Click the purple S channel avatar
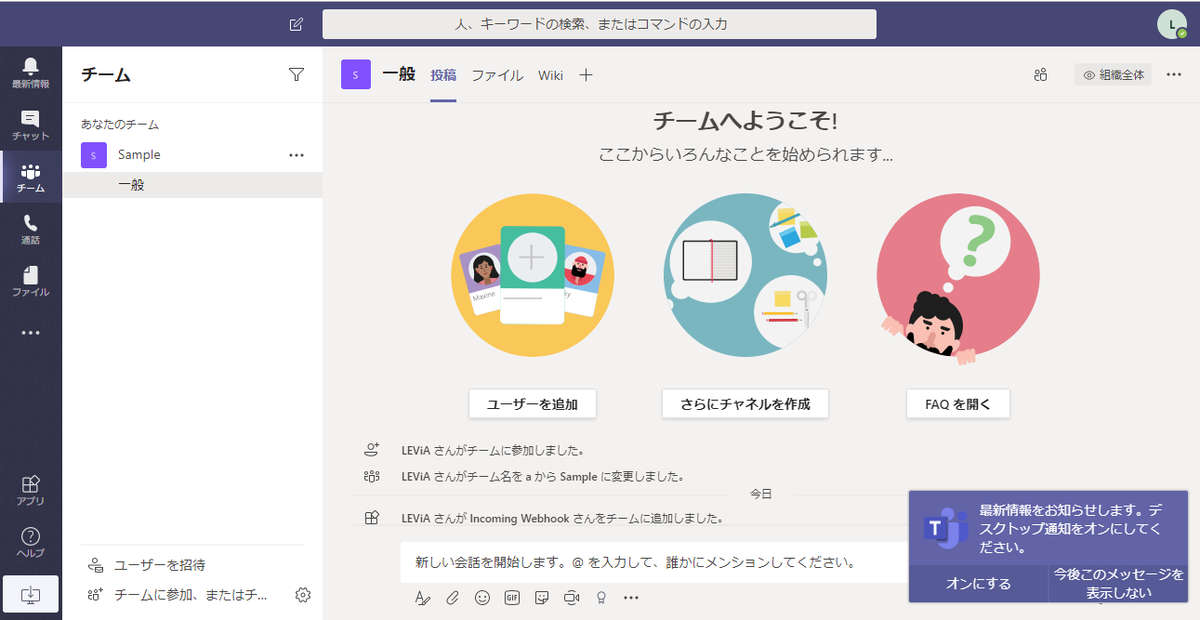The image size is (1200, 620). coord(356,75)
